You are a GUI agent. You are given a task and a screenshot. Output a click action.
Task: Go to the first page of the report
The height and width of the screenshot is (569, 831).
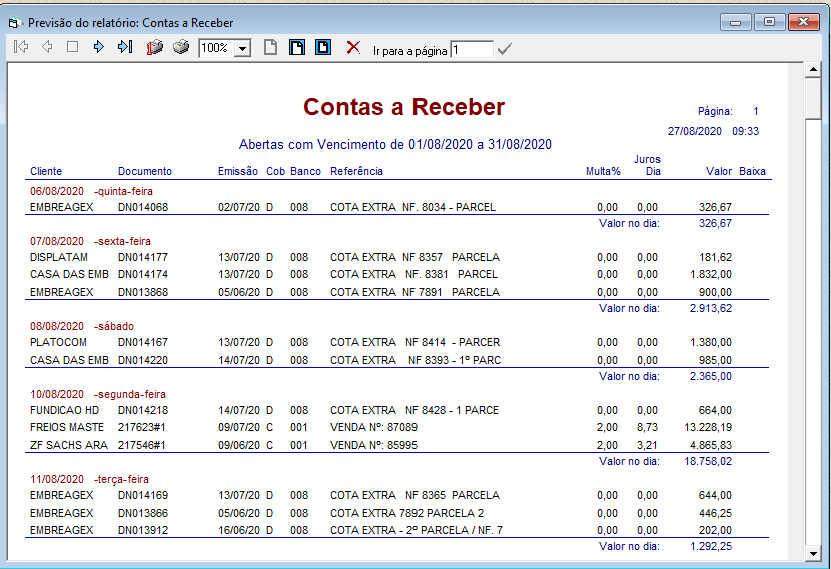[21, 47]
